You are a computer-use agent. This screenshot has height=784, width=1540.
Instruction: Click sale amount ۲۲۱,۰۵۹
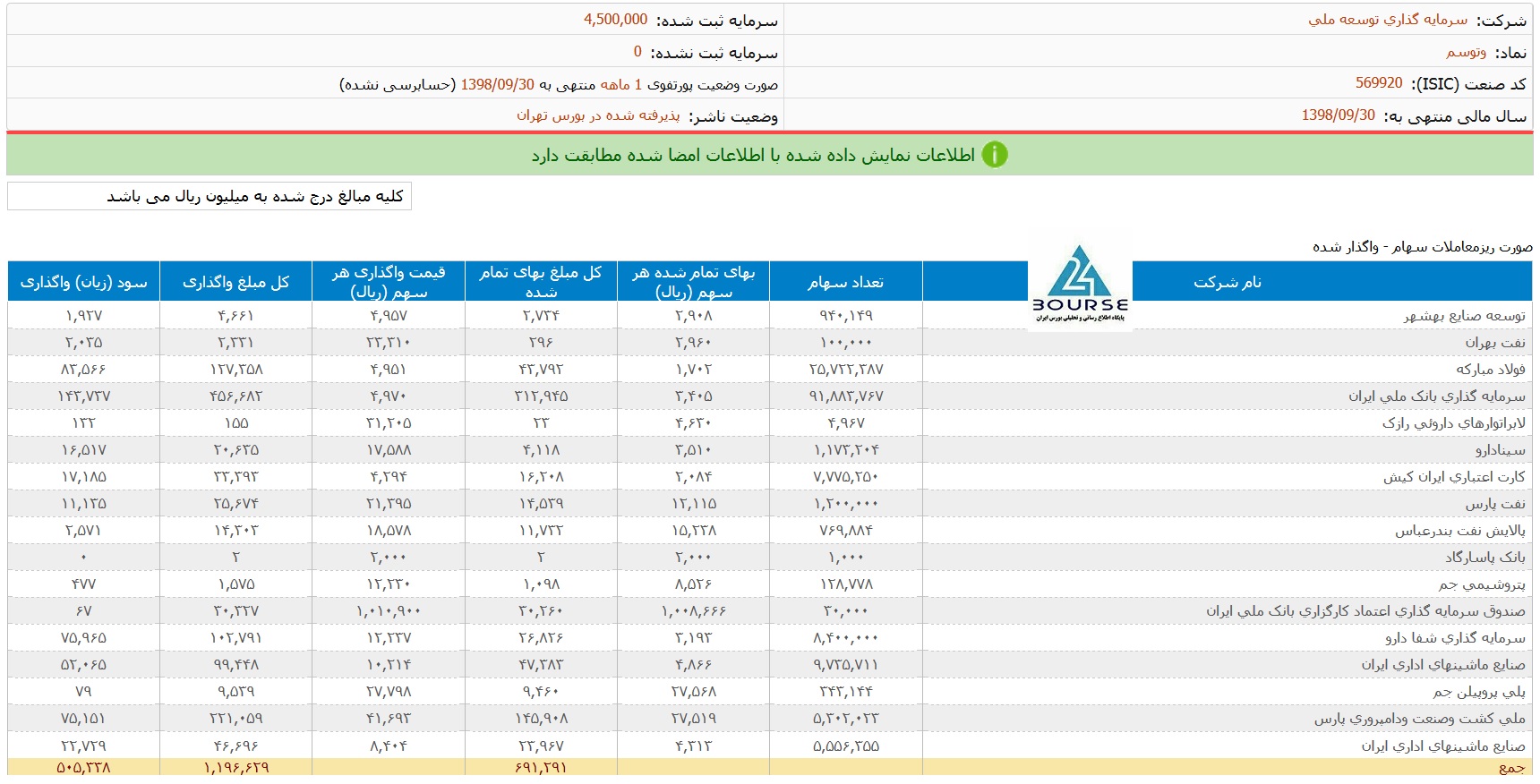pyautogui.click(x=236, y=719)
